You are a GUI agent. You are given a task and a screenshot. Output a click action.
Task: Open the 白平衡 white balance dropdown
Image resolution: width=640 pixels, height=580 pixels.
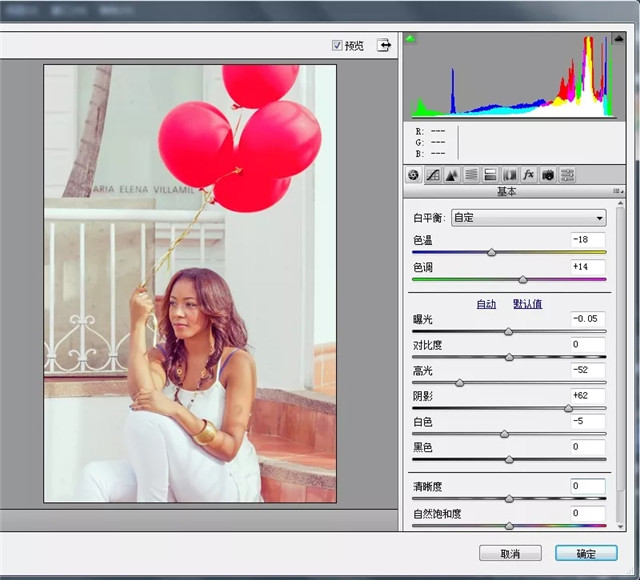point(529,217)
